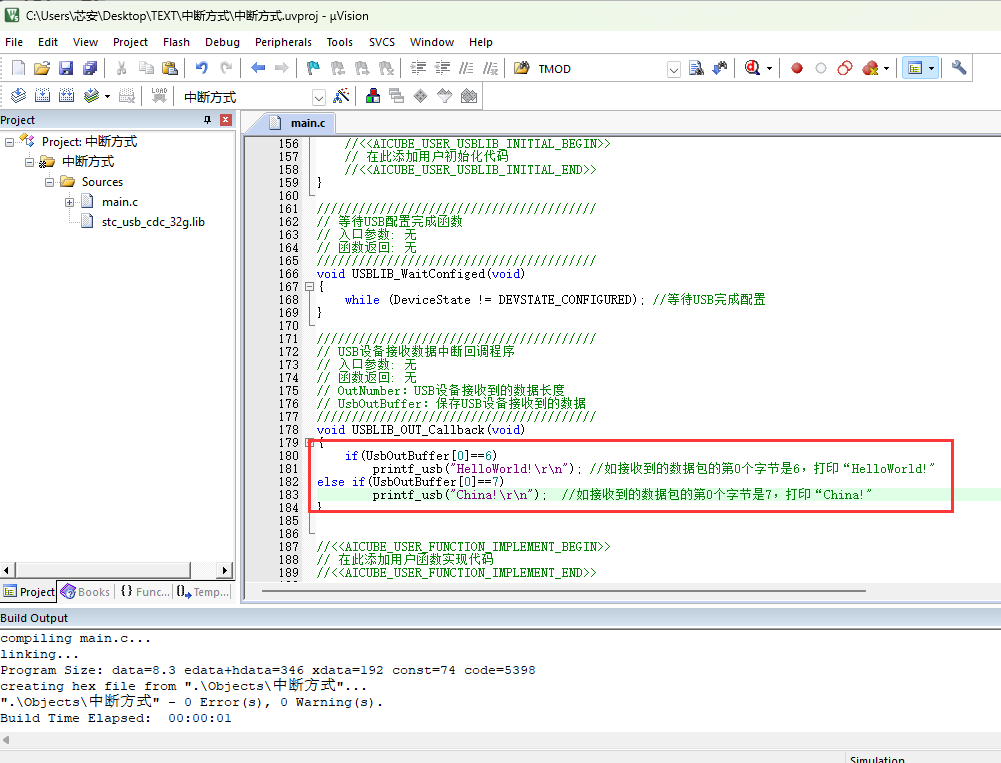
Task: Click the Project panel left scroll arrow
Action: [6, 570]
